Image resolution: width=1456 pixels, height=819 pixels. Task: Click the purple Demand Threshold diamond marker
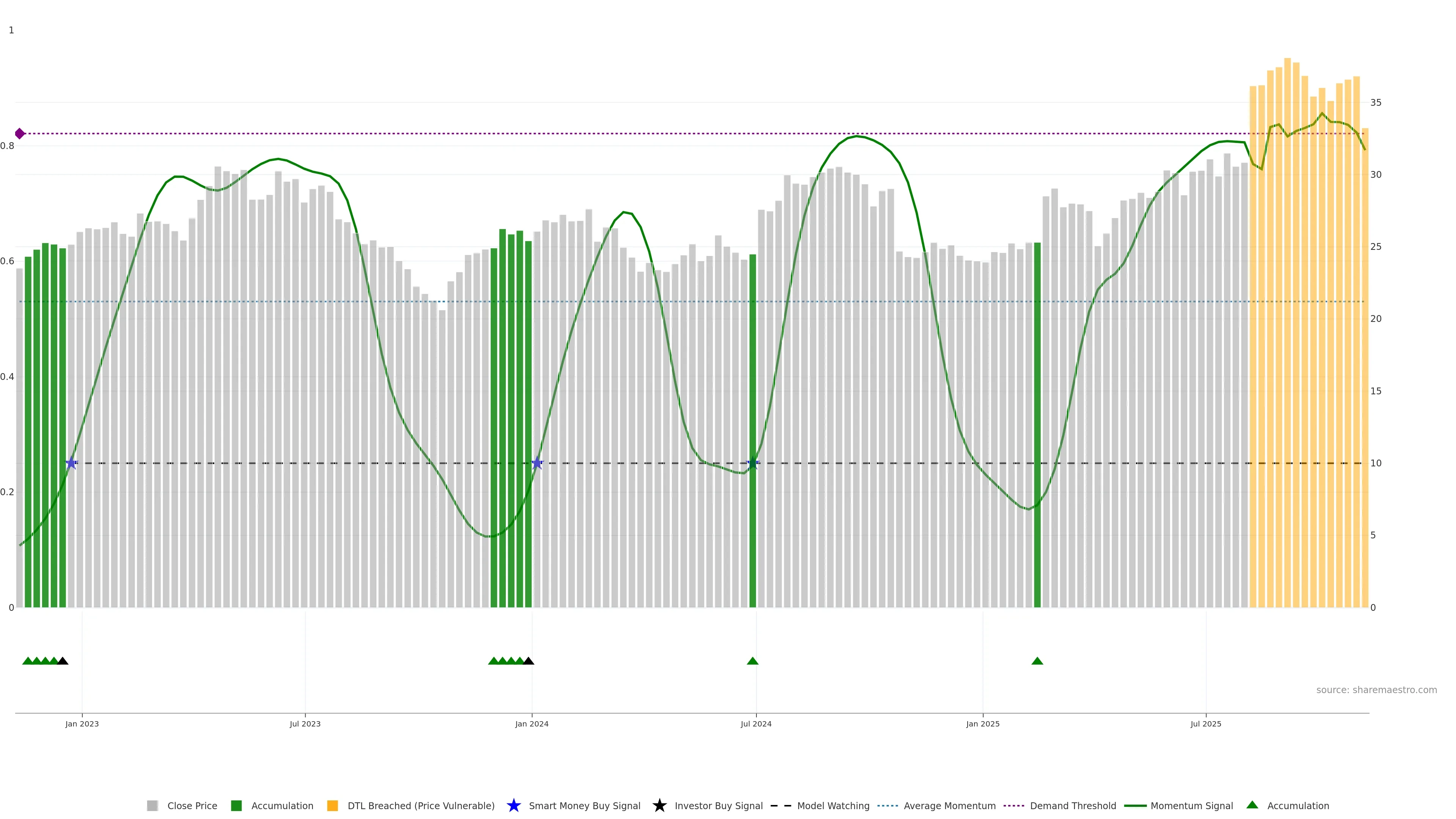coord(20,134)
